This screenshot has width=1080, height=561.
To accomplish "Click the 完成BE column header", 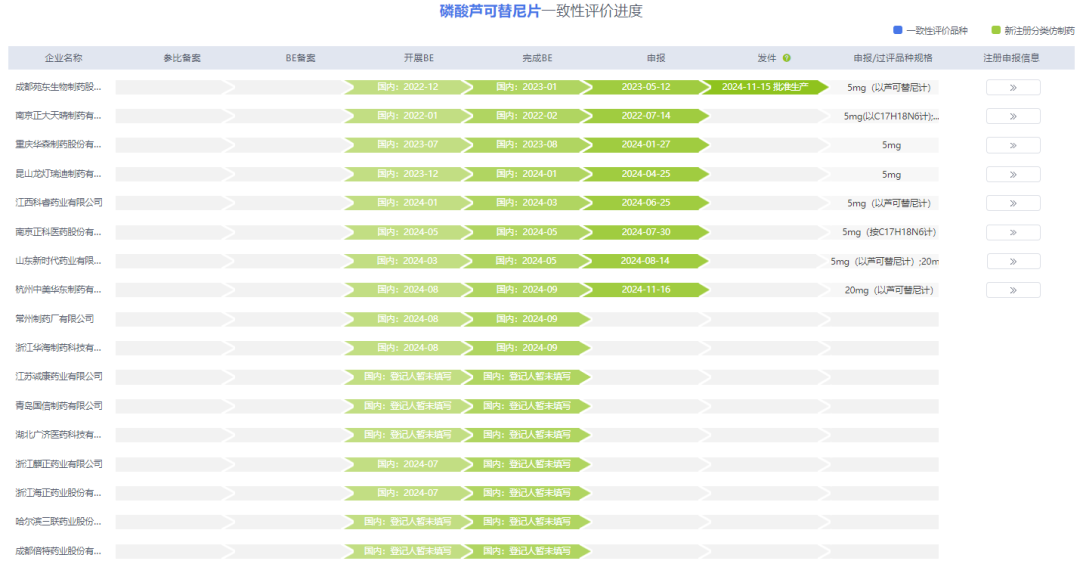I will (537, 58).
